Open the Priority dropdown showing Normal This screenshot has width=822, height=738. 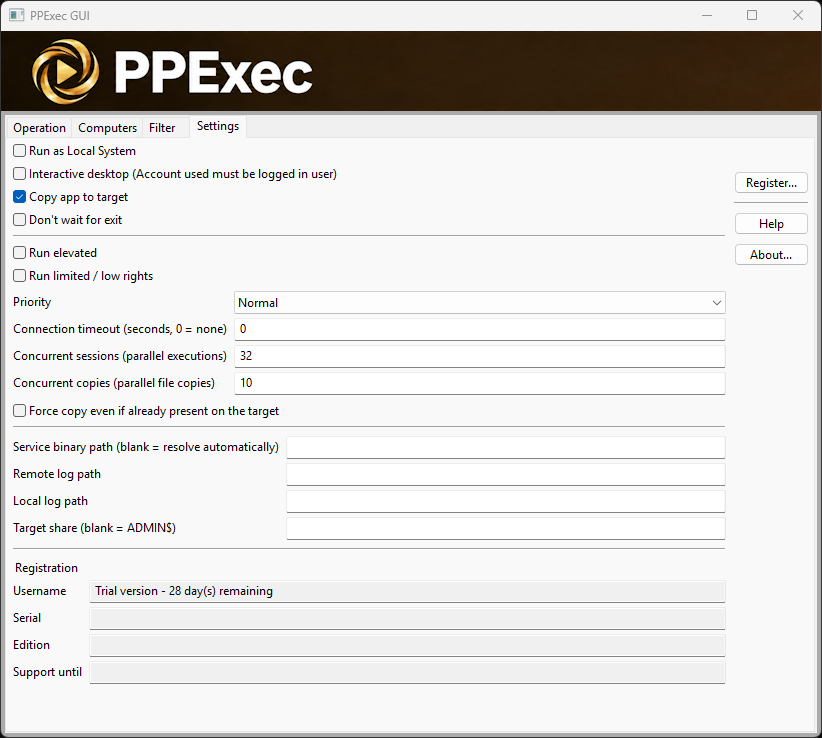pos(480,302)
